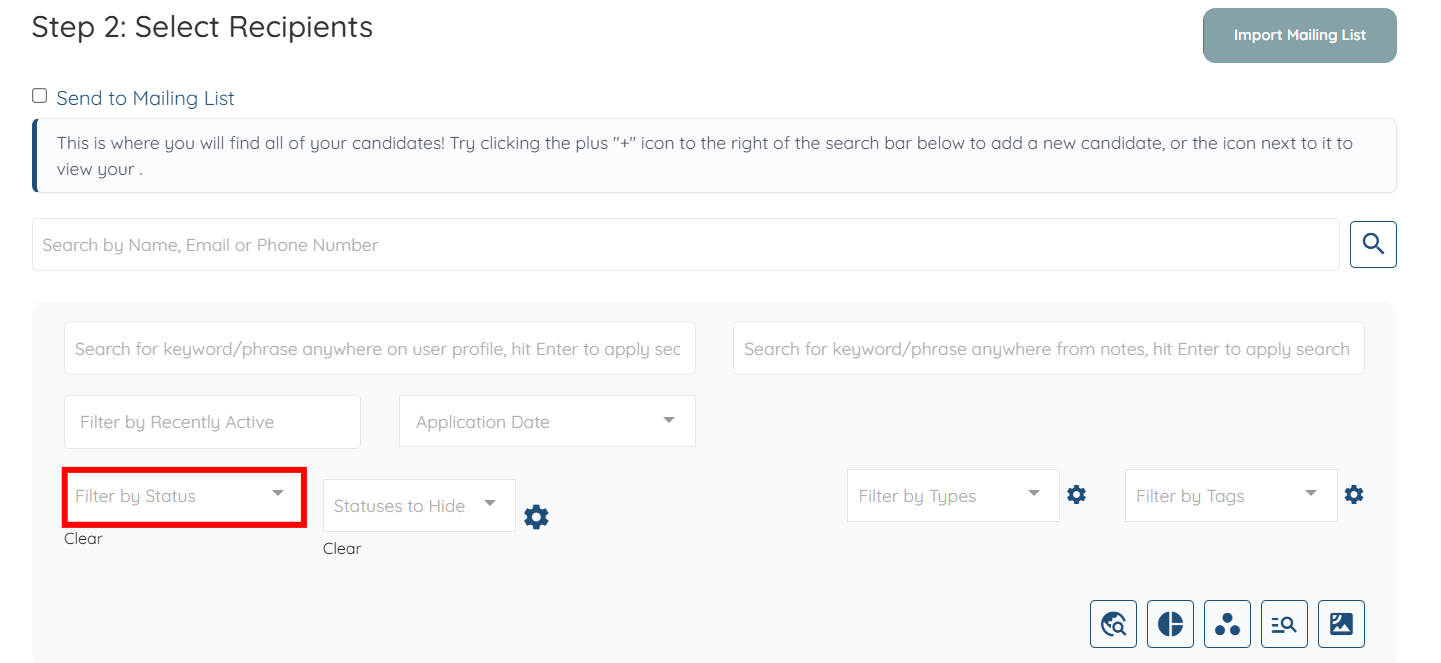
Task: Click gear icon beside Filter by Tags
Action: point(1354,494)
